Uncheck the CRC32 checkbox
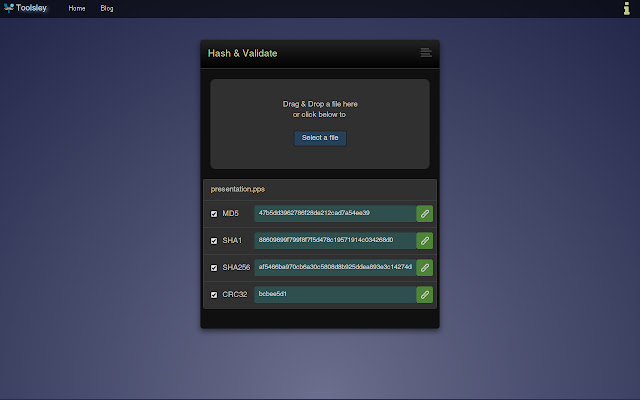 coord(214,295)
